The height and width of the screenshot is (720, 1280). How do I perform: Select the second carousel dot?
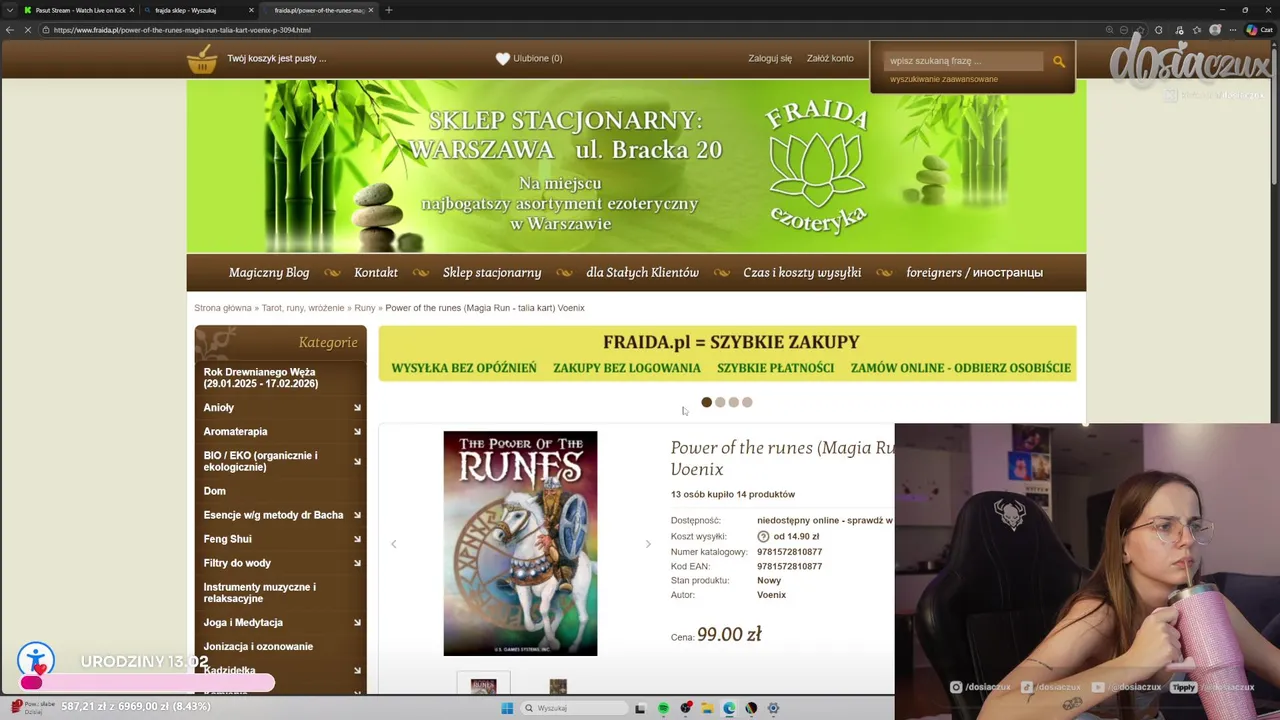click(720, 402)
